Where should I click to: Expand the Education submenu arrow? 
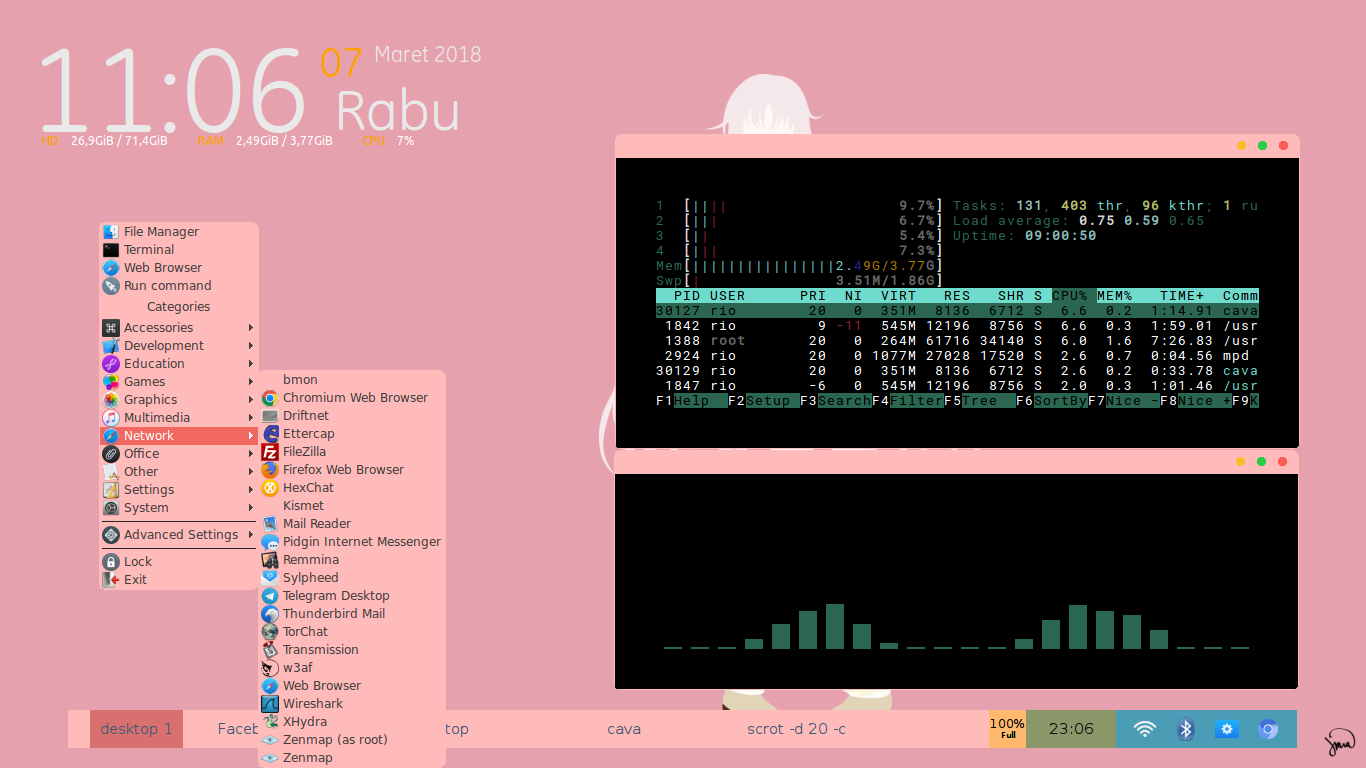tap(251, 364)
